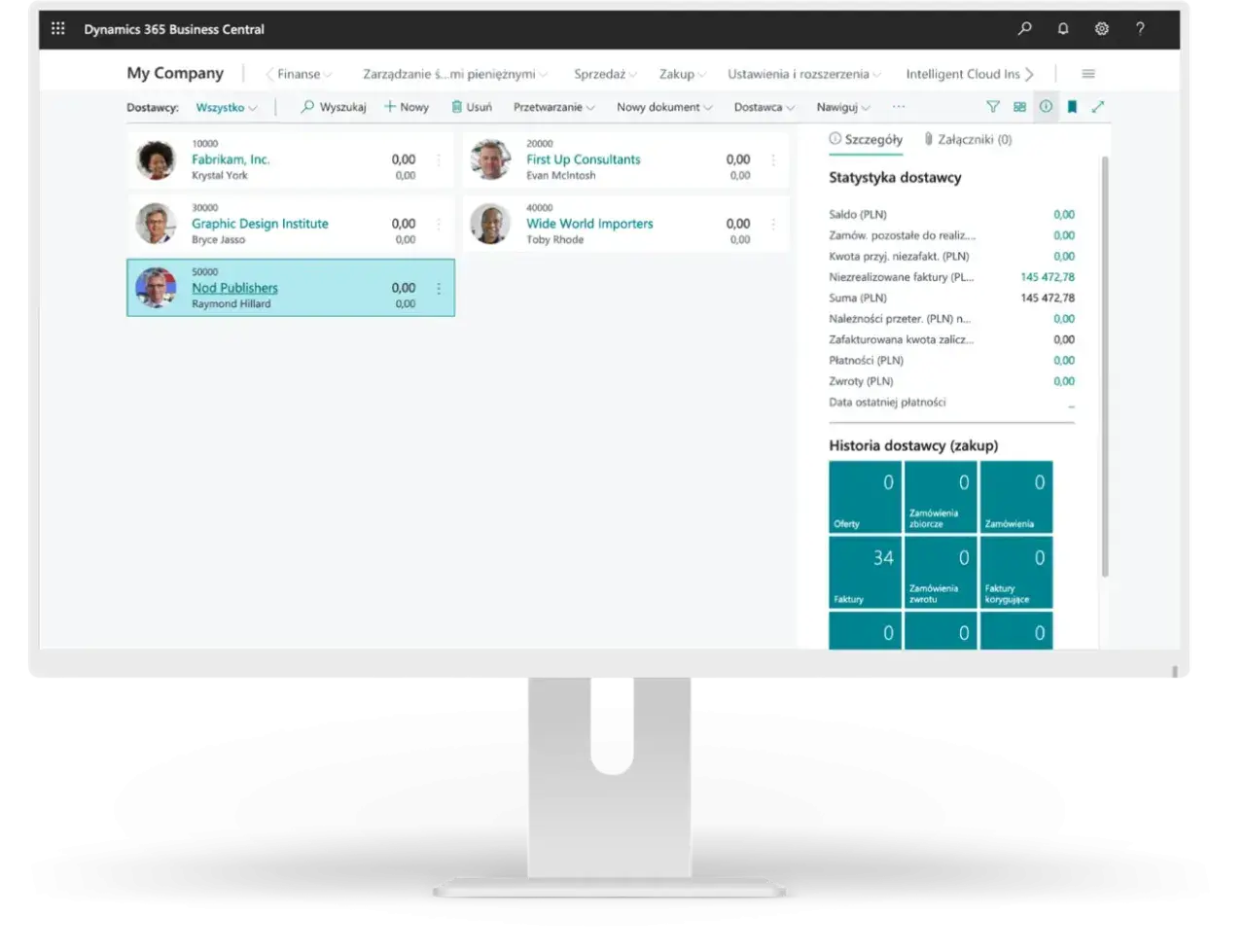Image resolution: width=1245 pixels, height=952 pixels.
Task: Click the back chevron before Finanse
Action: coord(269,74)
